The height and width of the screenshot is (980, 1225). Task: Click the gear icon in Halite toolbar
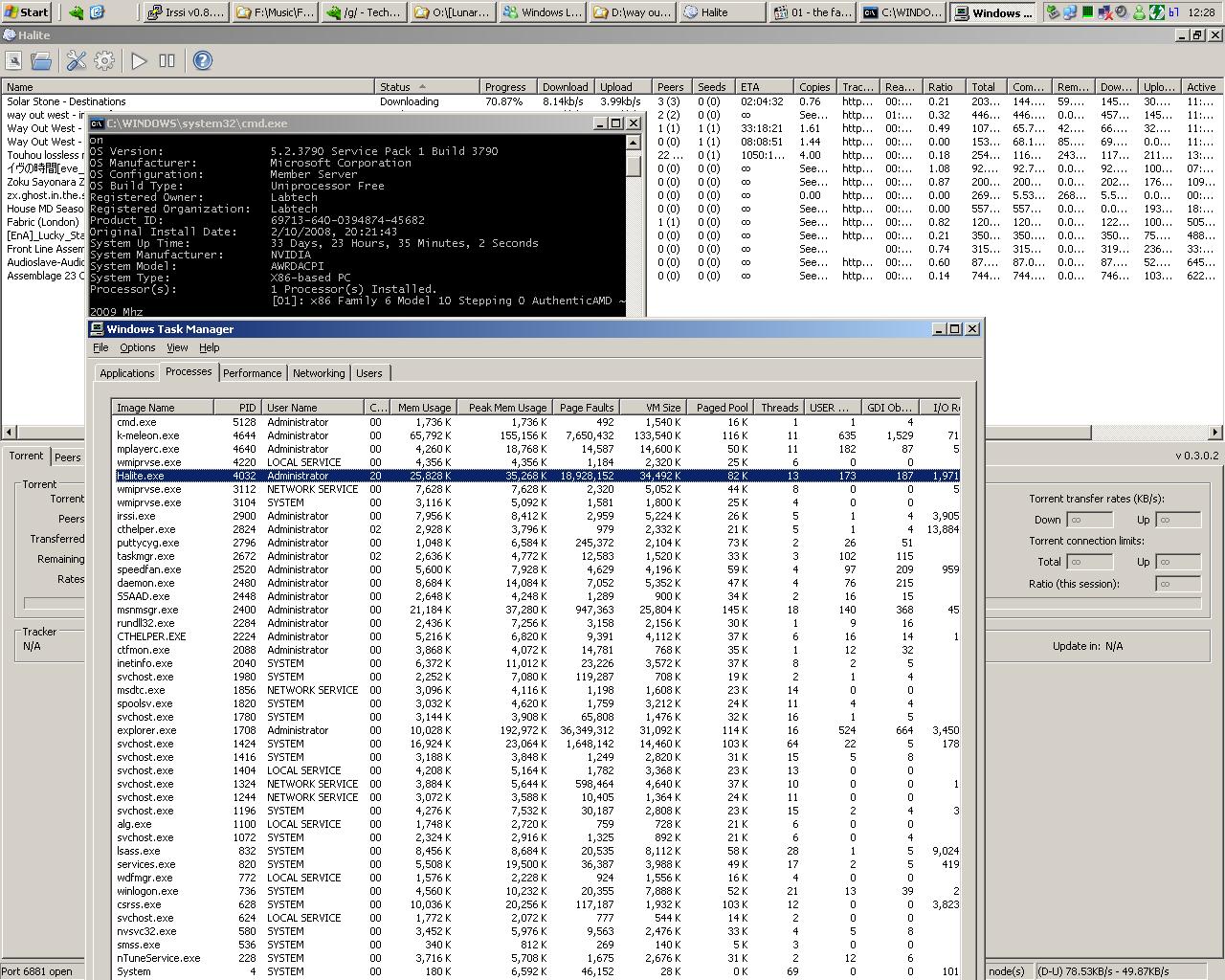coord(104,61)
